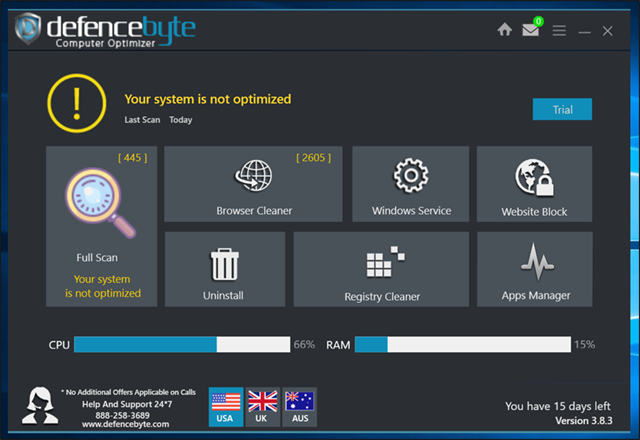Click the Website Block label
This screenshot has width=640, height=440.
tap(534, 212)
